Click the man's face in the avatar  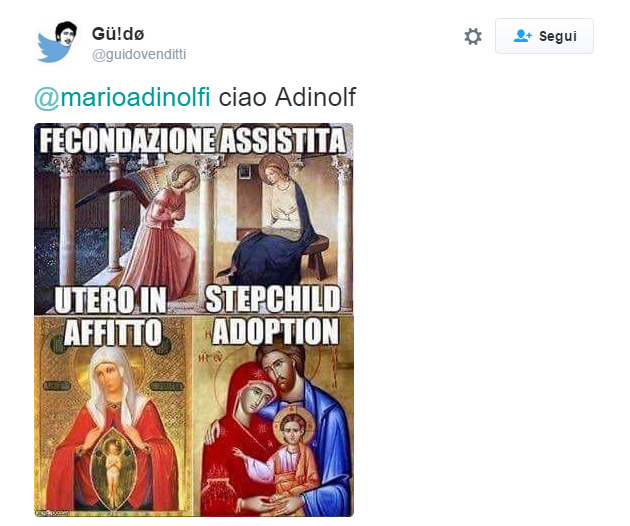click(66, 34)
